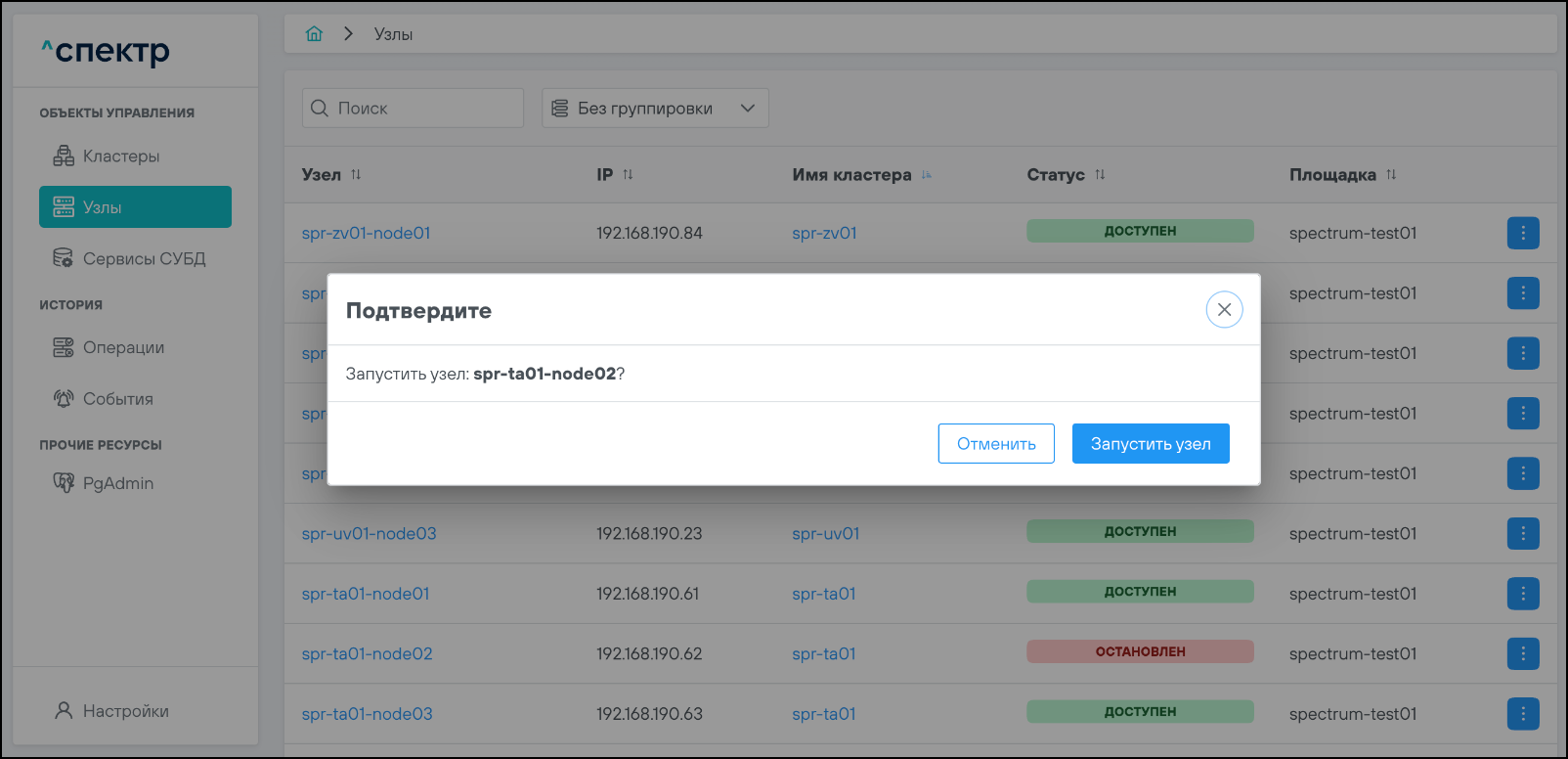1568x759 pixels.
Task: Go to Операции history page
Action: 123,348
